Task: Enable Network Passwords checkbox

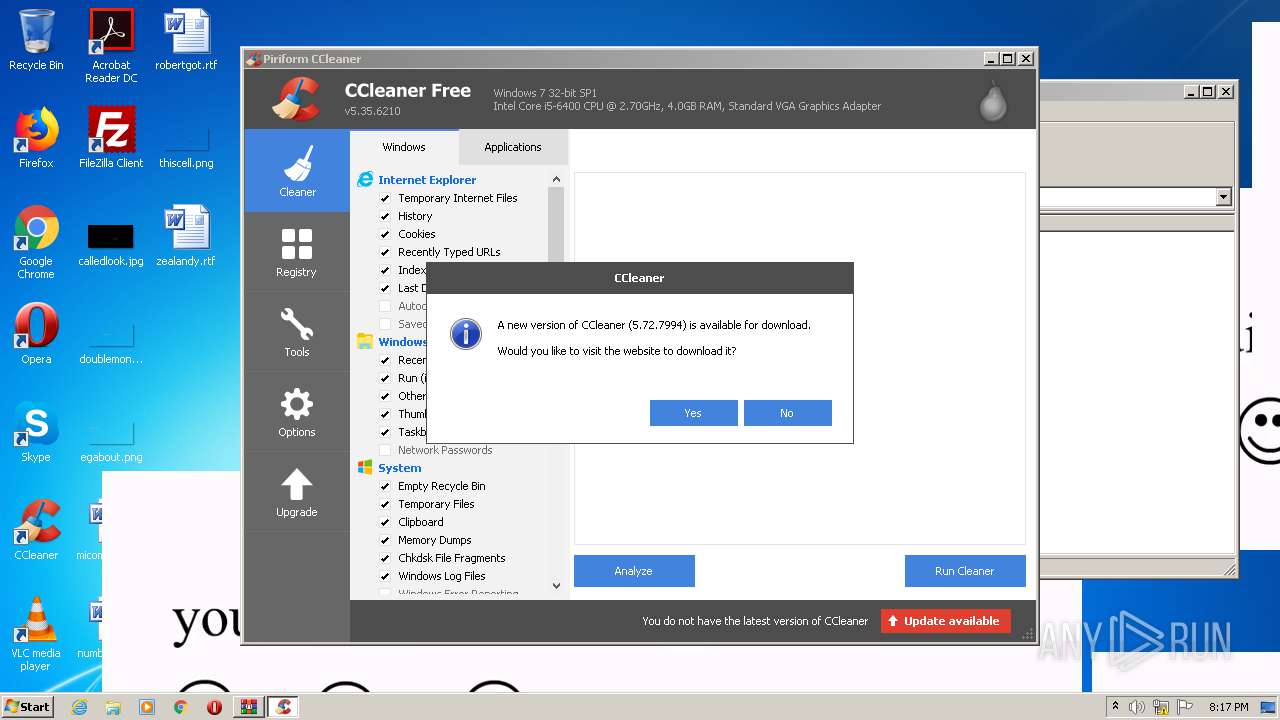Action: (385, 450)
